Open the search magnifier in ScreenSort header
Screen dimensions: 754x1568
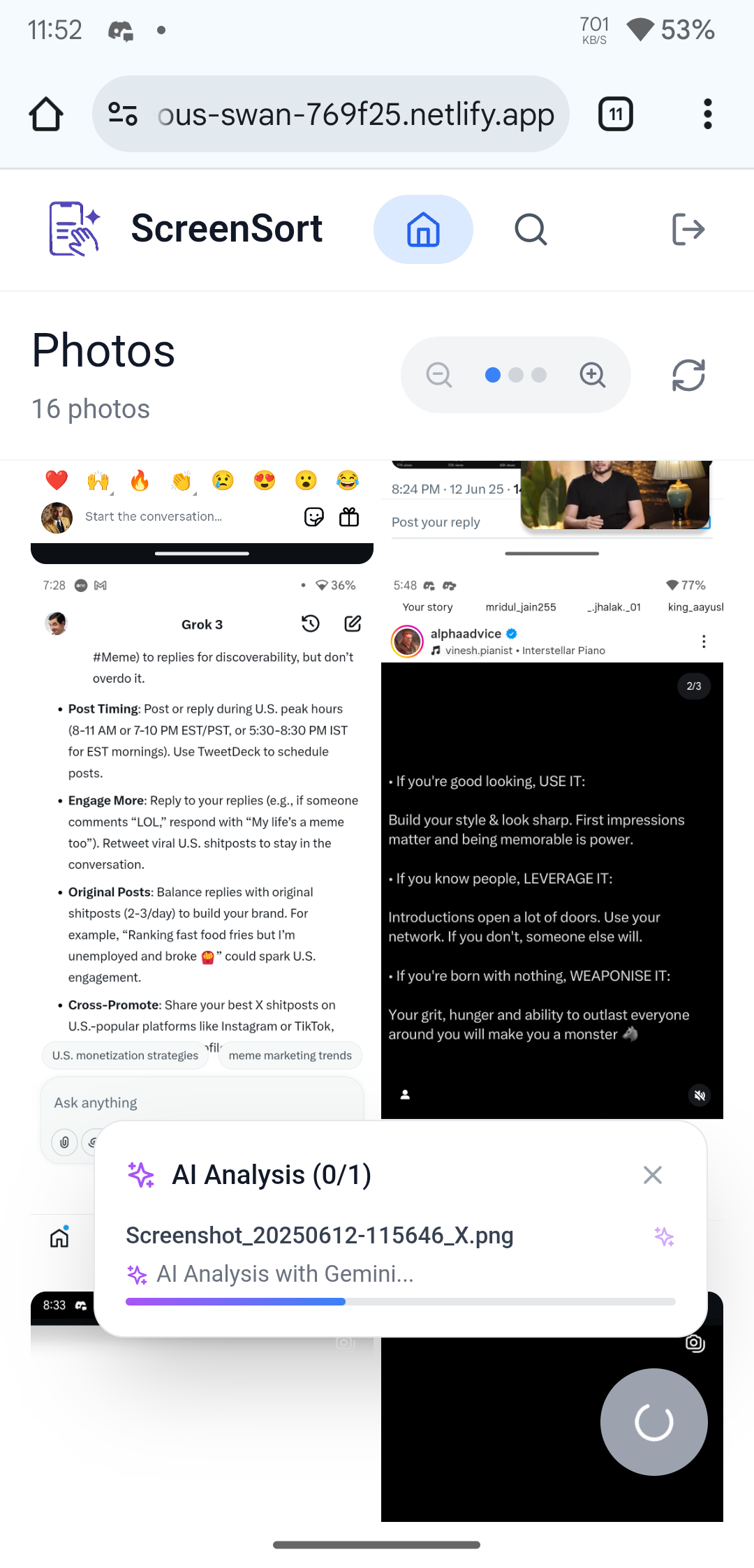[x=531, y=229]
